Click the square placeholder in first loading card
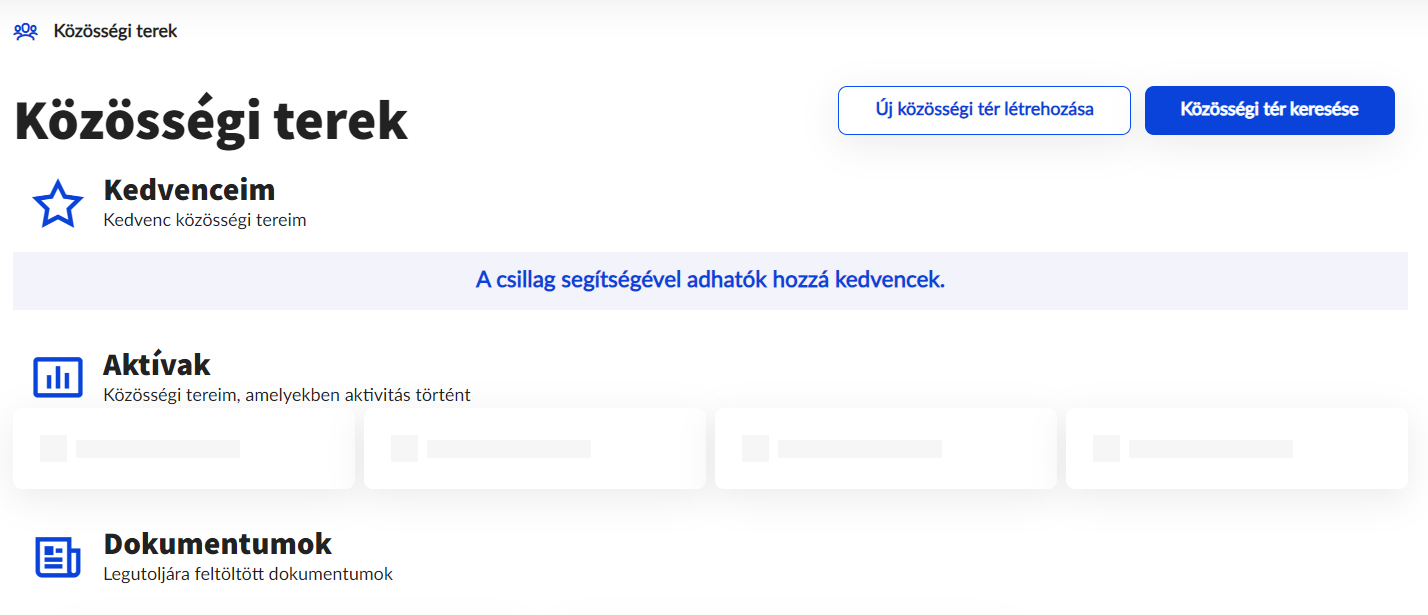1428x615 pixels. pyautogui.click(x=53, y=448)
